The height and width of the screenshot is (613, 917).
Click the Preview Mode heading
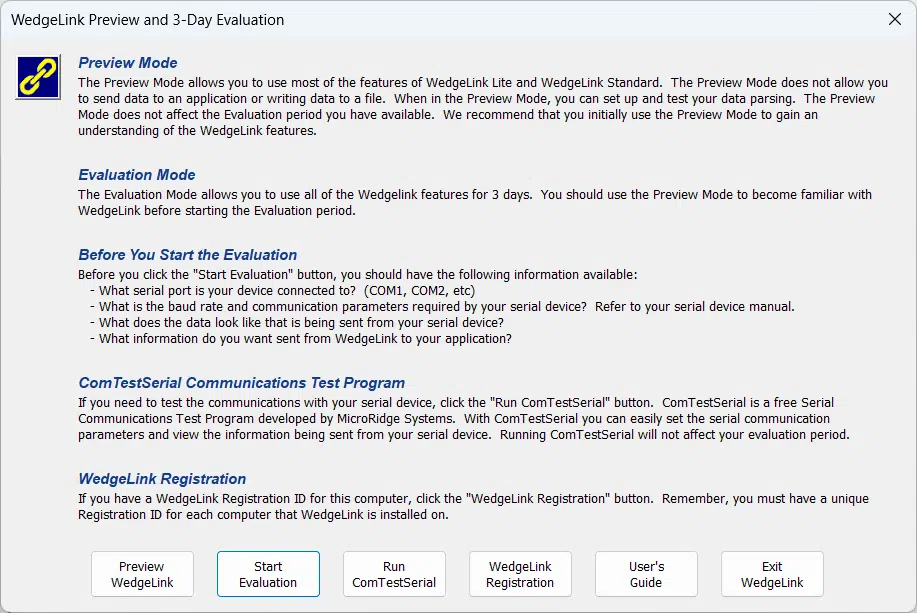127,63
